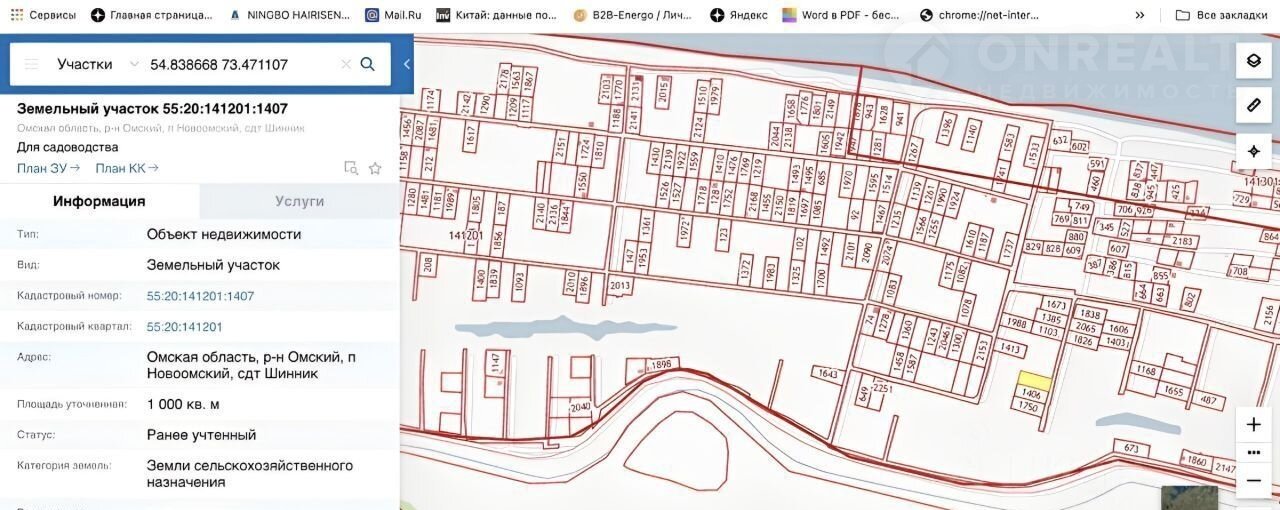
Task: Click the find-on-map icon beside star
Action: click(351, 168)
